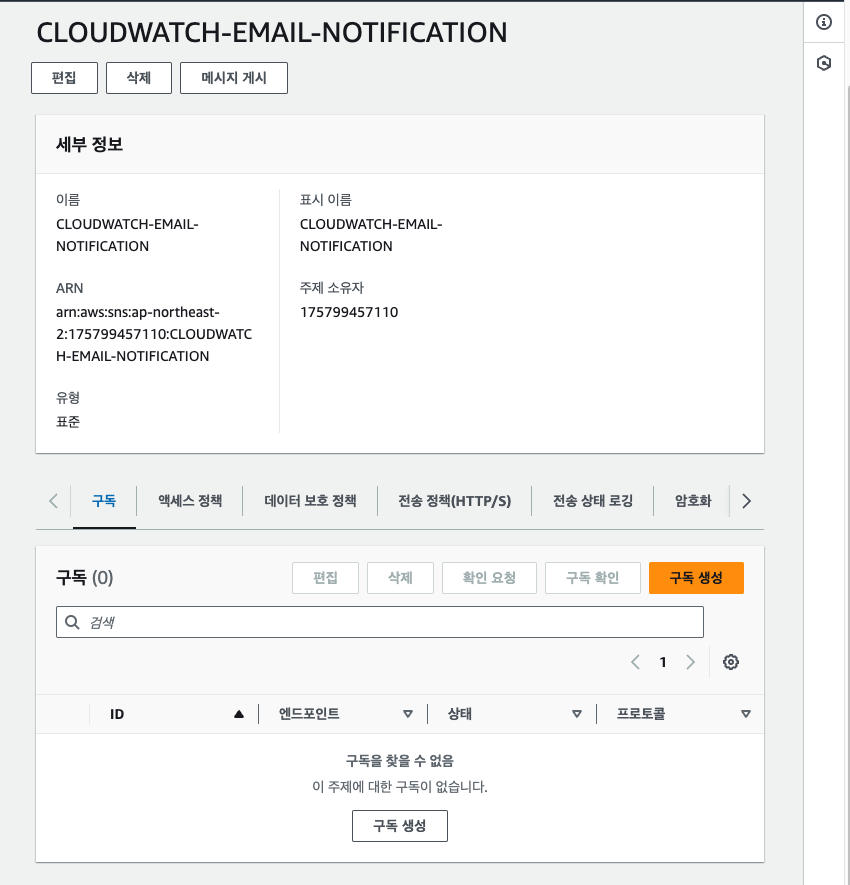Click the topic 삭제 button at top

(139, 78)
